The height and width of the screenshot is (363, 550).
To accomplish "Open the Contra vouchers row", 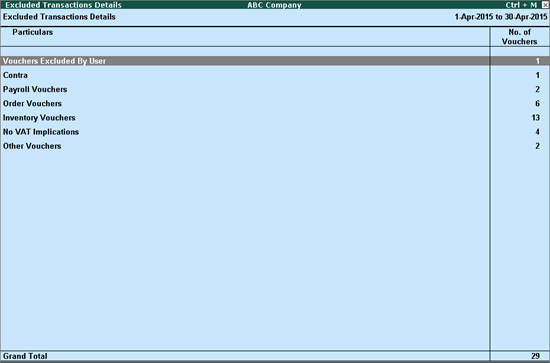I will (275, 75).
